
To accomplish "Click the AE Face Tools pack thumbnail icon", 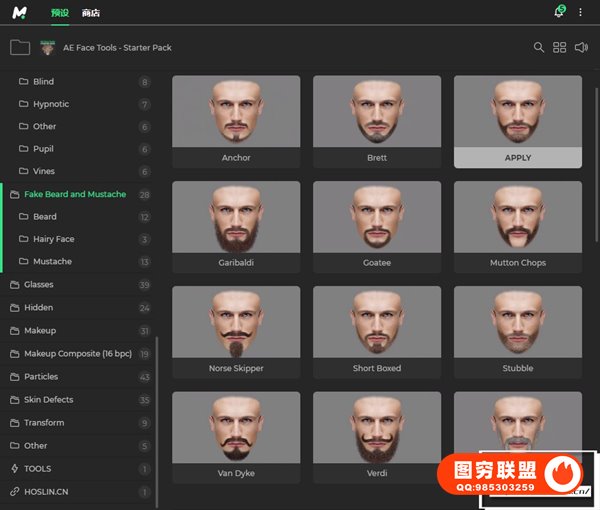I will [48, 47].
